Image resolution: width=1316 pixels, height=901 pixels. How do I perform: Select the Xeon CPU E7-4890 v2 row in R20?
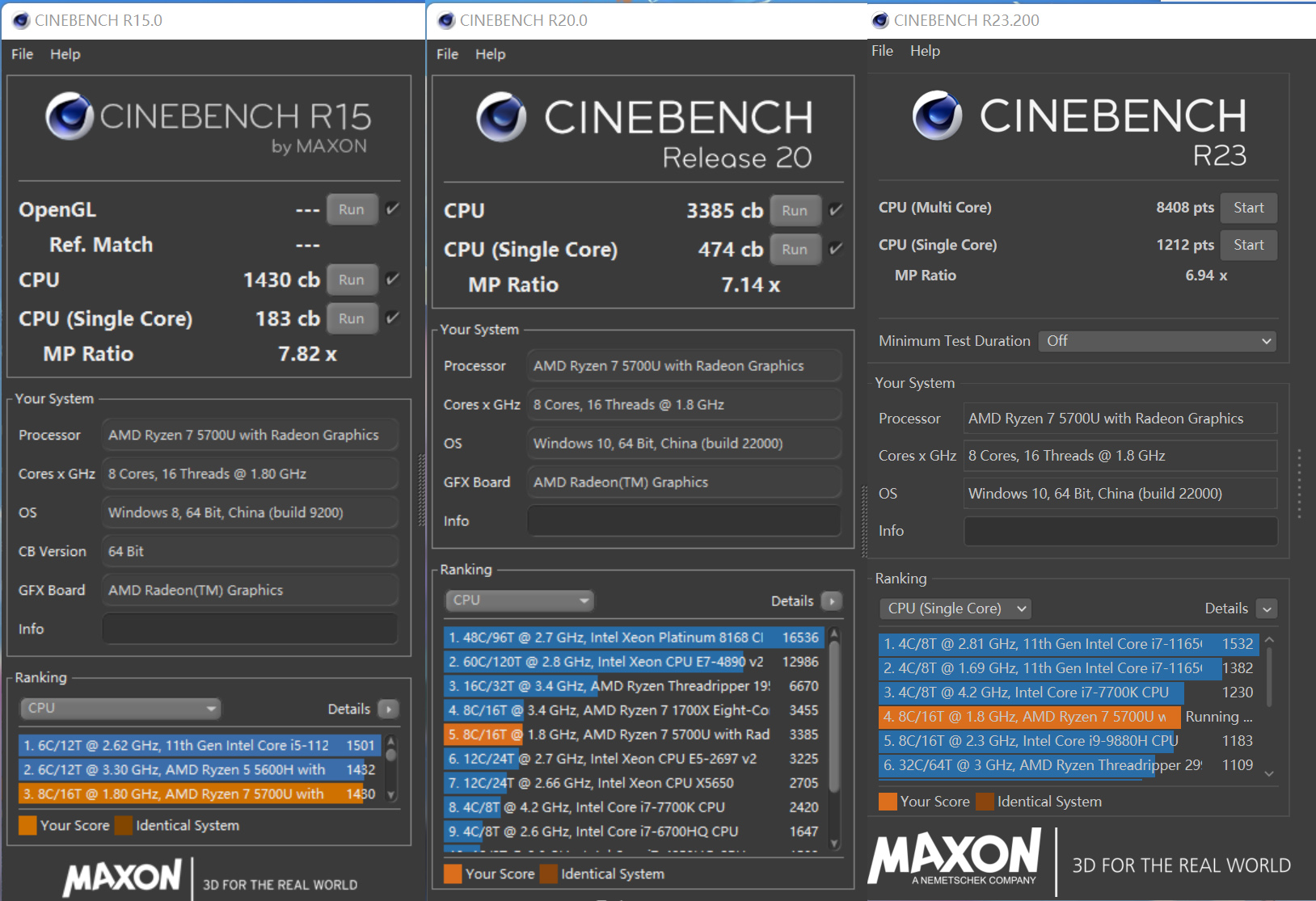634,662
